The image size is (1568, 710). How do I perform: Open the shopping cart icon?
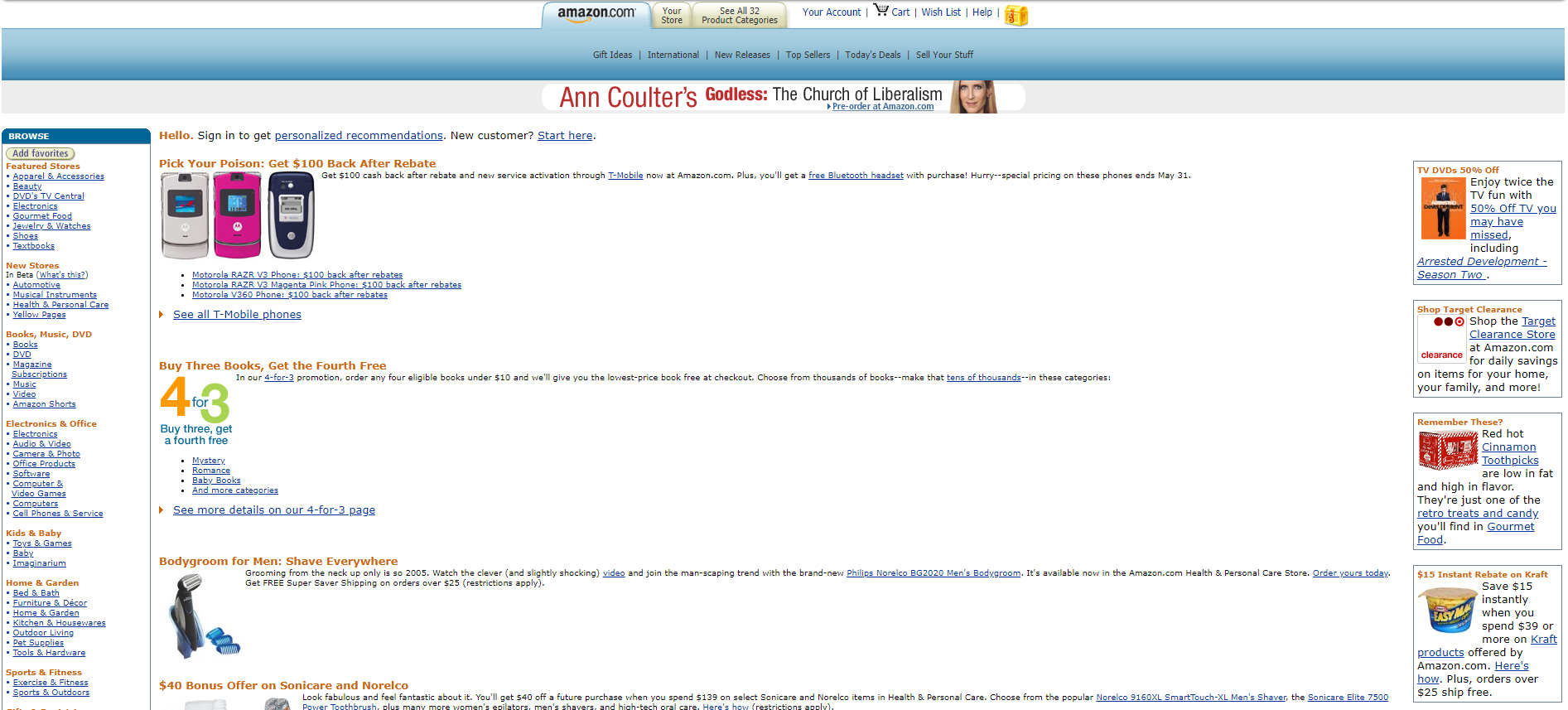[x=880, y=10]
